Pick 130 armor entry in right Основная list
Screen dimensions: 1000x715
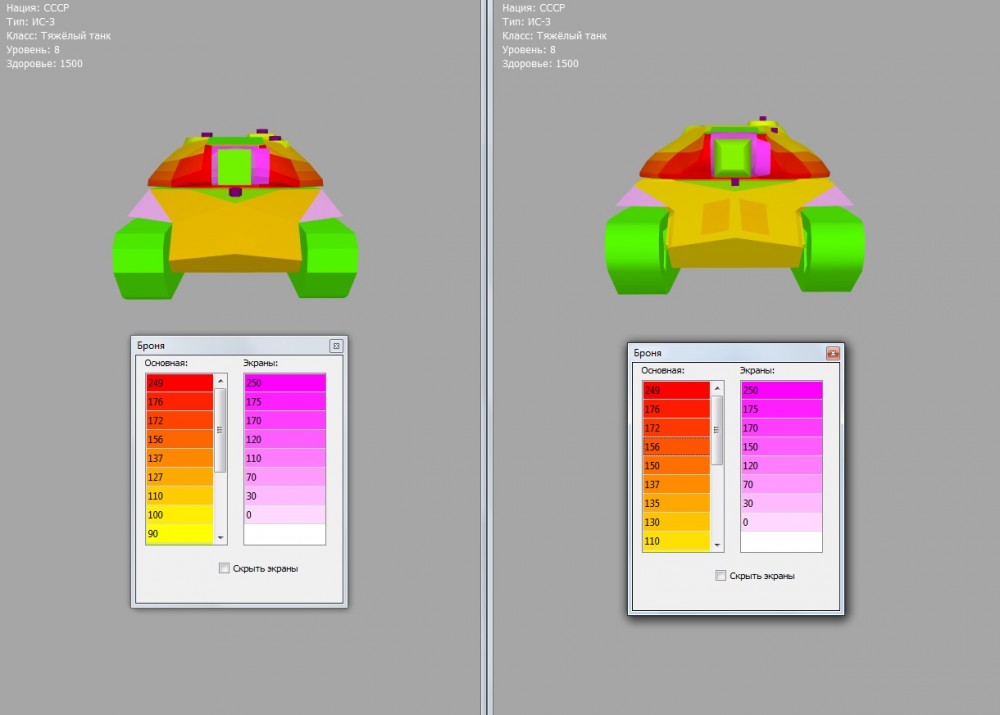coord(676,523)
